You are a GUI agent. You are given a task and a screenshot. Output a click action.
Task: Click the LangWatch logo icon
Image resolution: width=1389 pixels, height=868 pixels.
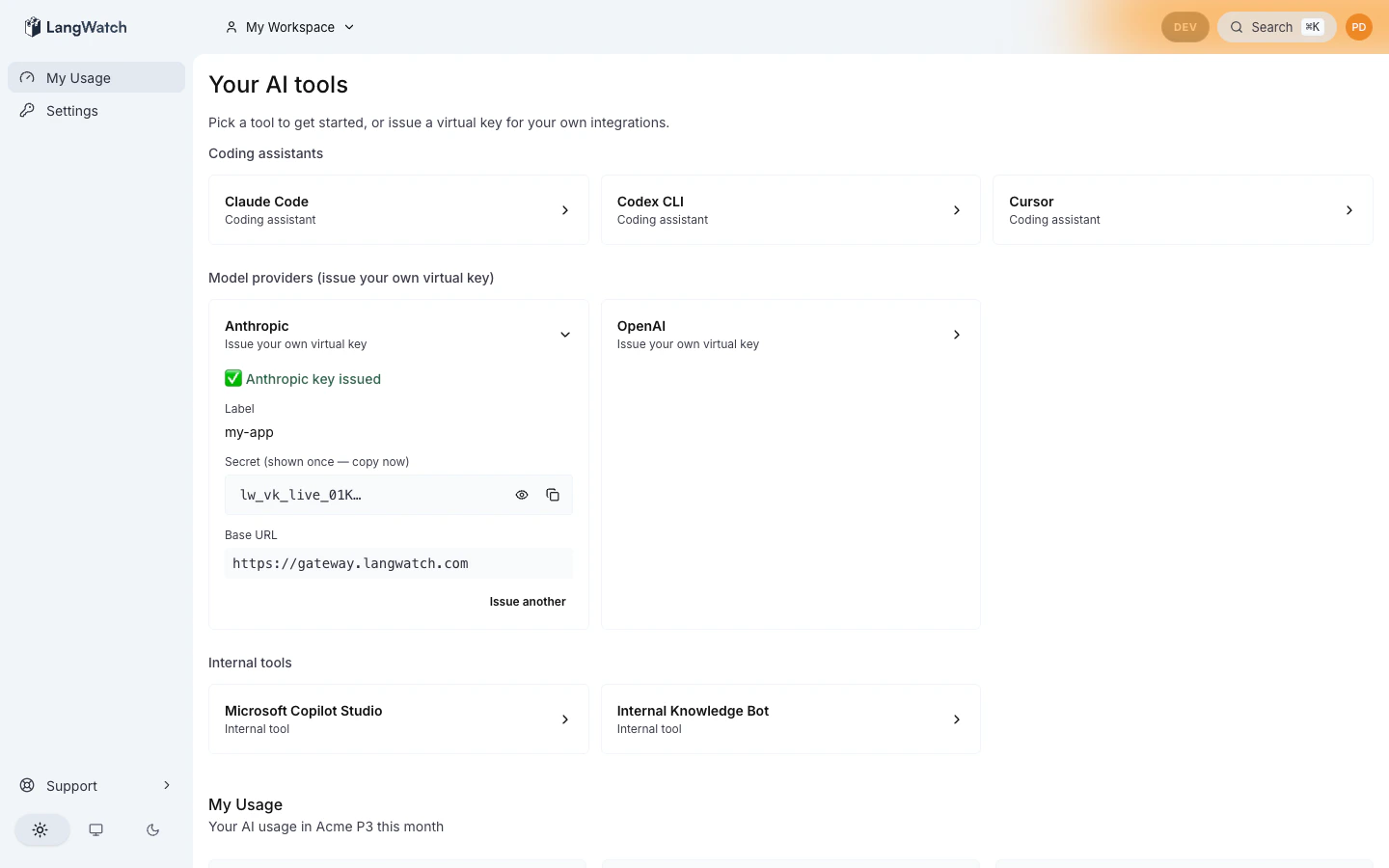pyautogui.click(x=33, y=27)
